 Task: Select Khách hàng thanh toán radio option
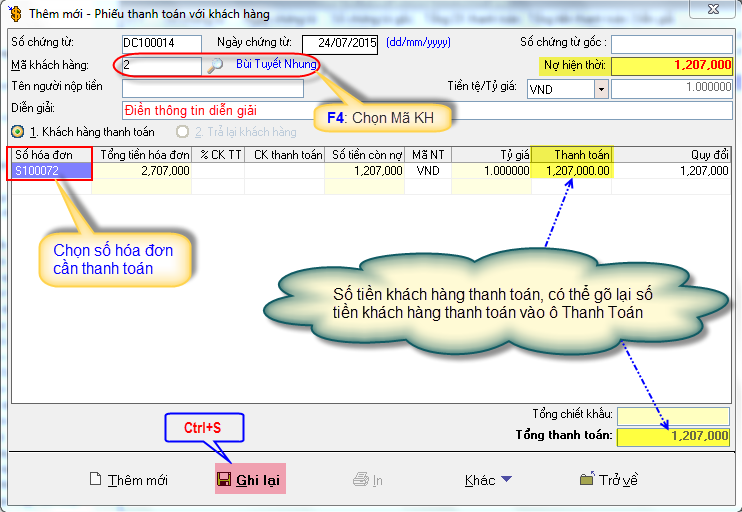pos(17,131)
